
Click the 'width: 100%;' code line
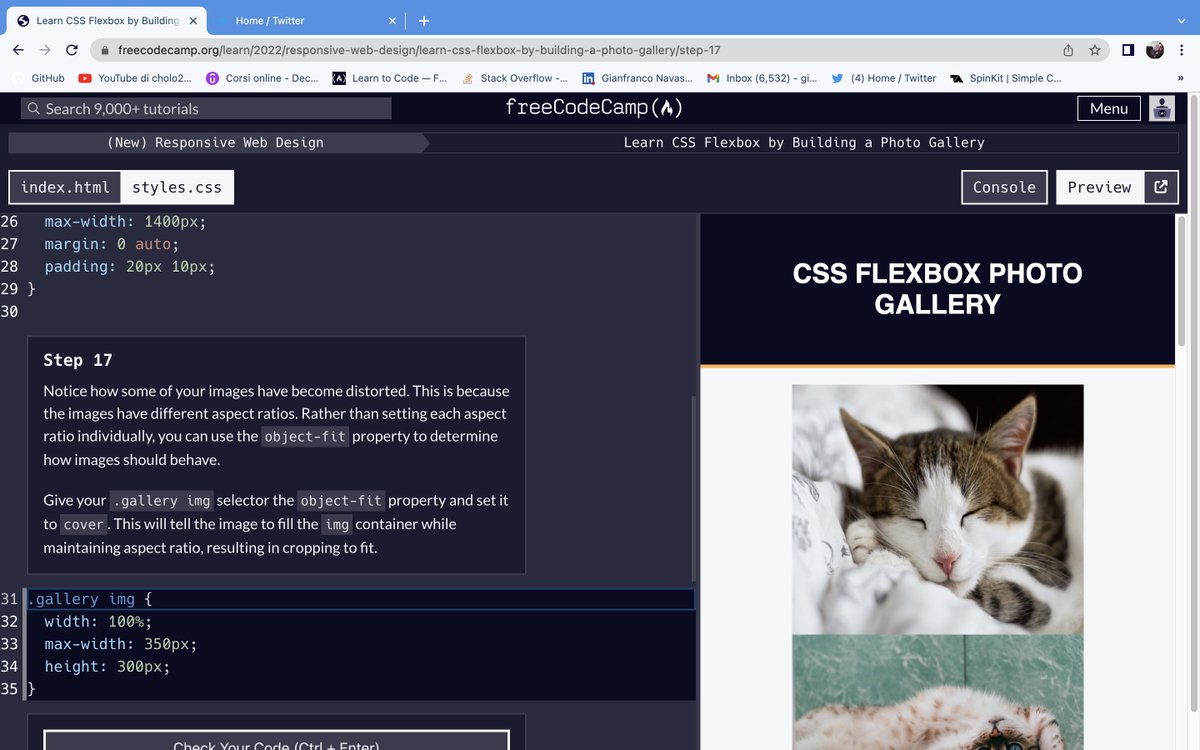click(98, 621)
